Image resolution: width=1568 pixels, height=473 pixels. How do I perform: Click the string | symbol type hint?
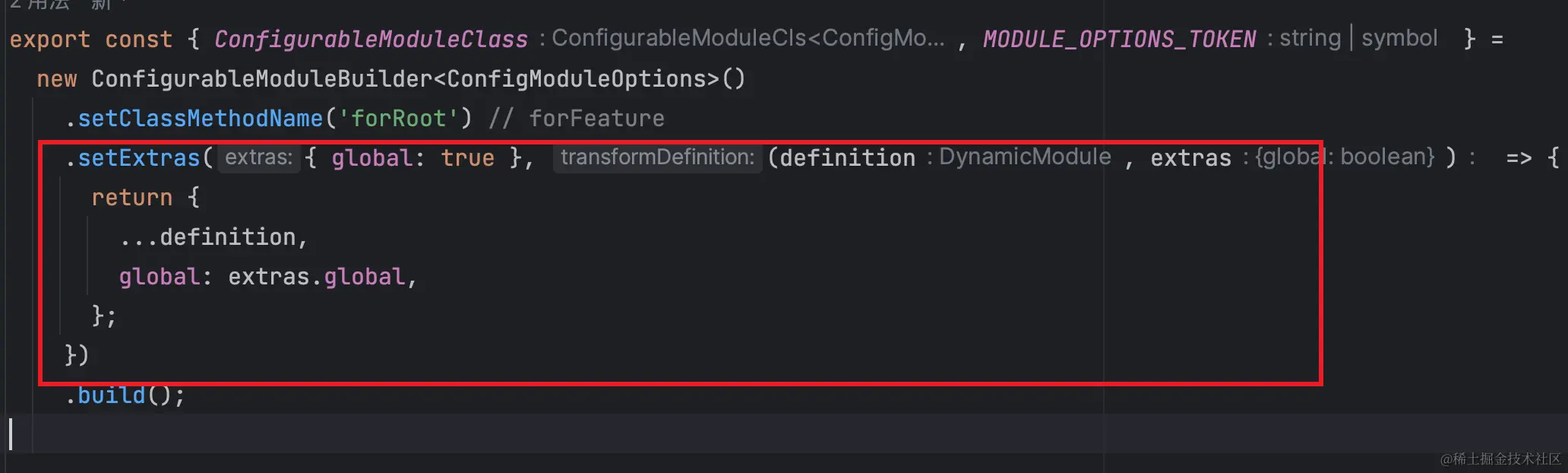pyautogui.click(x=1358, y=38)
